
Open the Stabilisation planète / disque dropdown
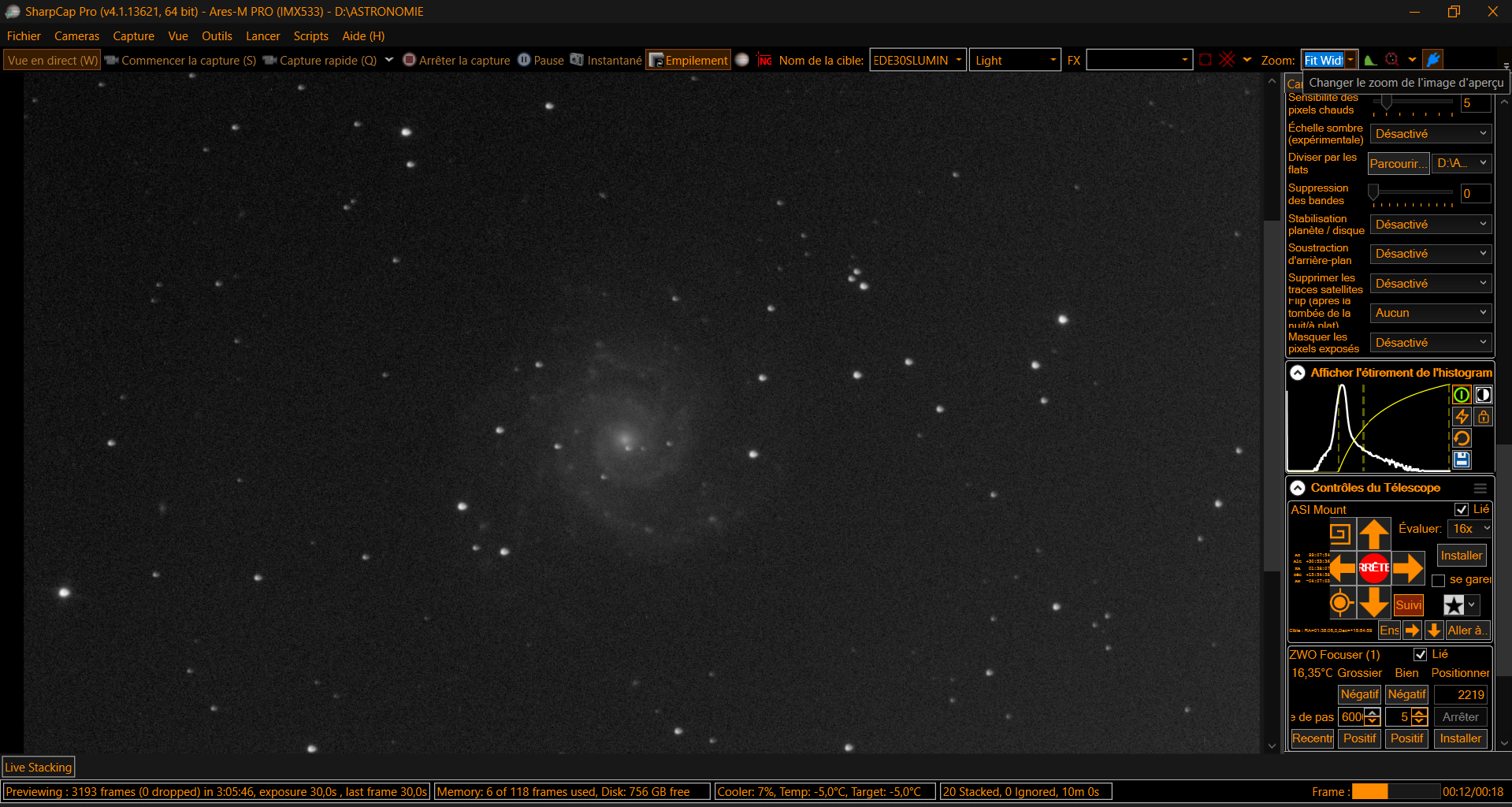click(x=1431, y=225)
